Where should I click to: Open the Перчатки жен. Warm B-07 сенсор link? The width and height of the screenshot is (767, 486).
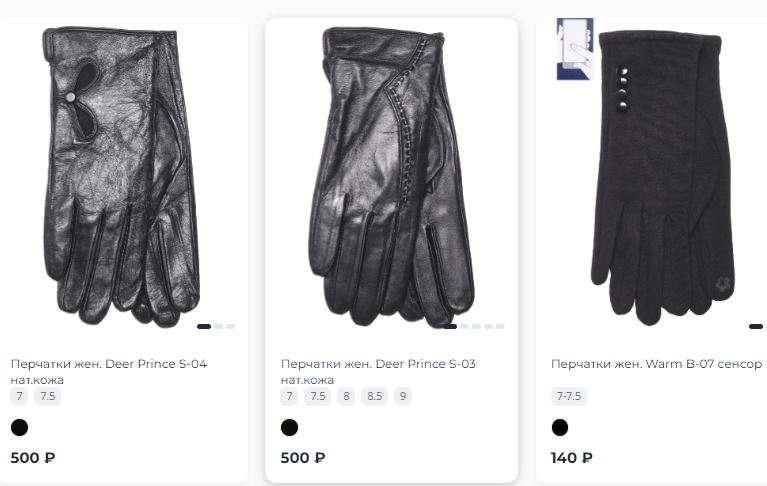click(x=656, y=364)
